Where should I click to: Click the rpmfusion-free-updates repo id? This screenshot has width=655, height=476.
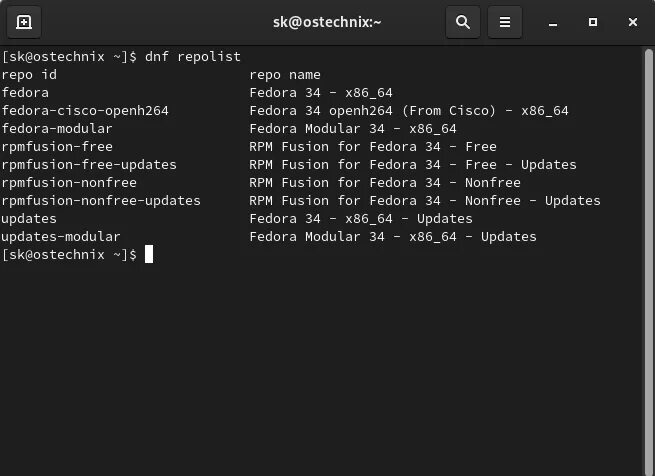89,165
